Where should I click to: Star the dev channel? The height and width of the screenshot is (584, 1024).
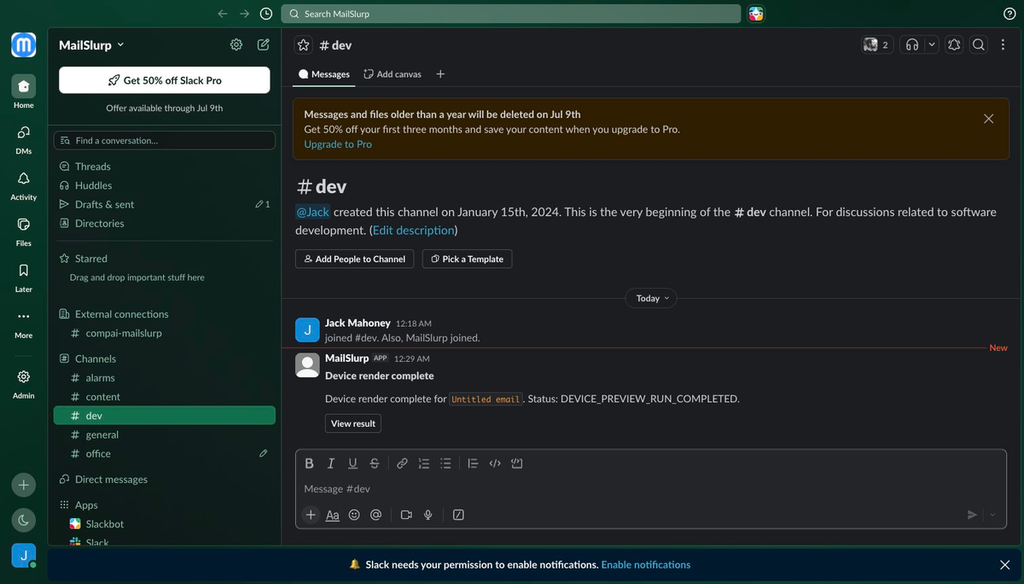(x=303, y=45)
